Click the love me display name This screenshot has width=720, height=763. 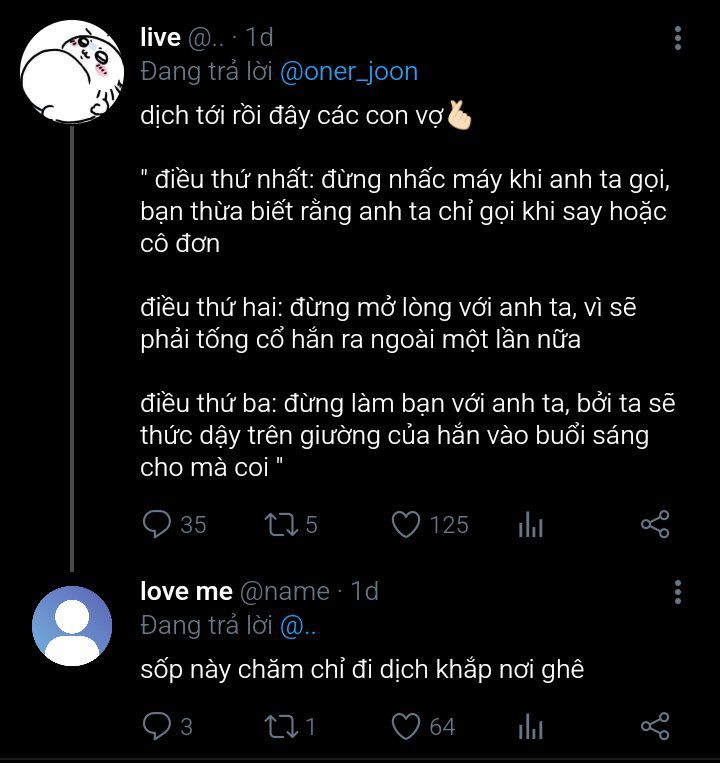(x=186, y=591)
